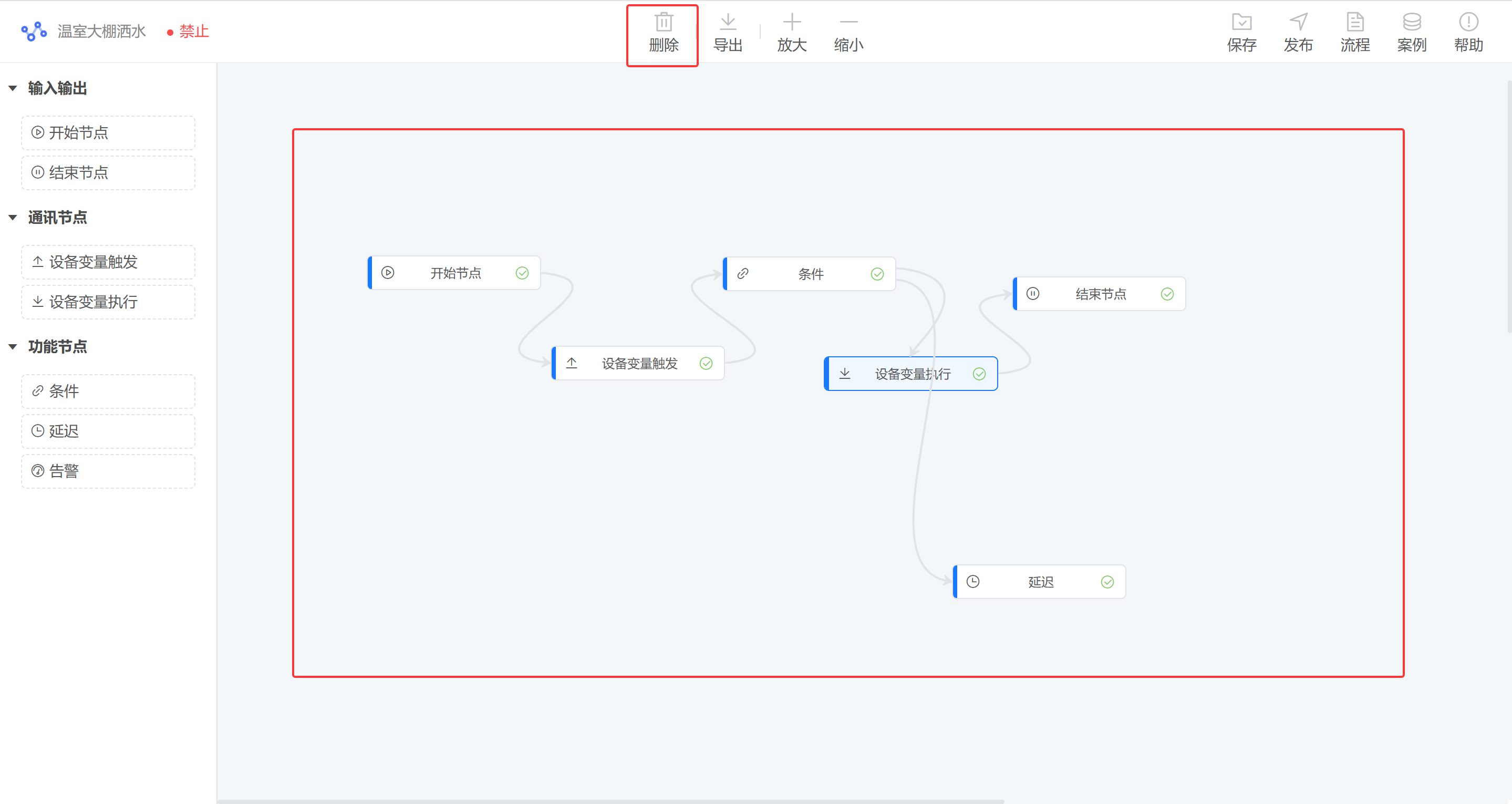Click the Publish (发布) toolbar button
Viewport: 1512px width, 804px height.
click(1298, 33)
